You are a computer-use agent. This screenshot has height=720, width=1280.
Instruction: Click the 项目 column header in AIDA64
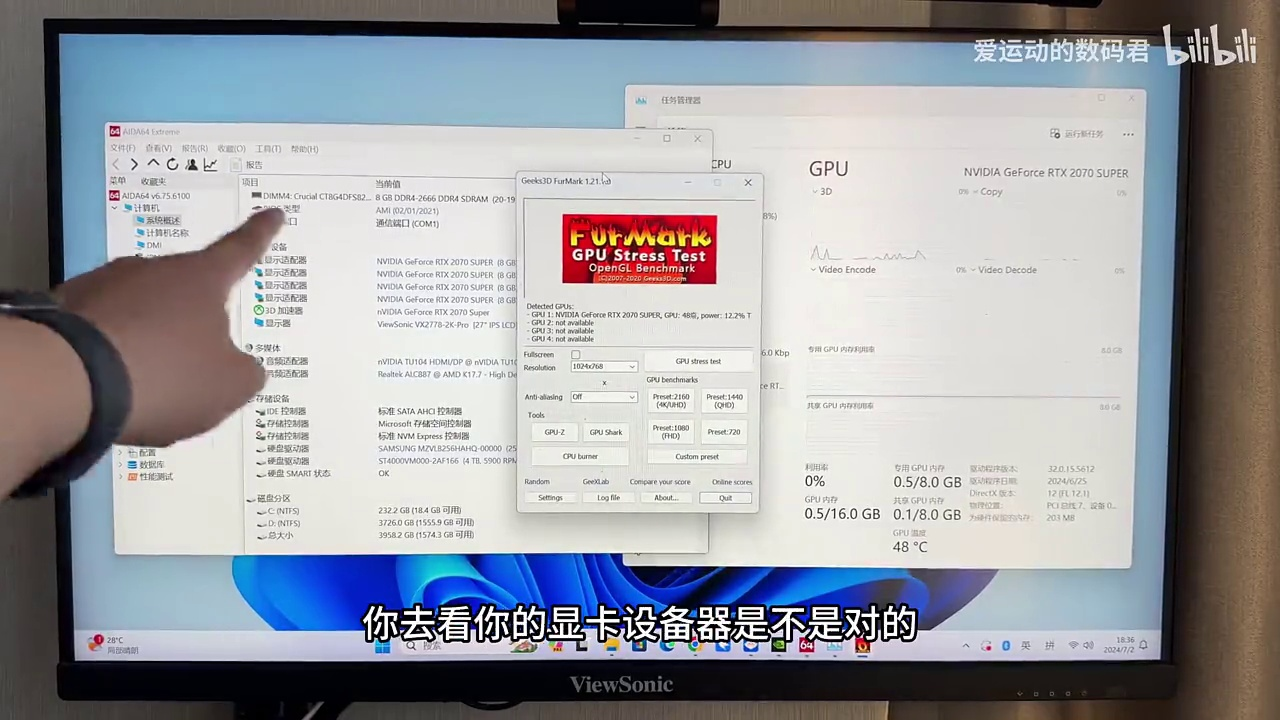coord(250,183)
